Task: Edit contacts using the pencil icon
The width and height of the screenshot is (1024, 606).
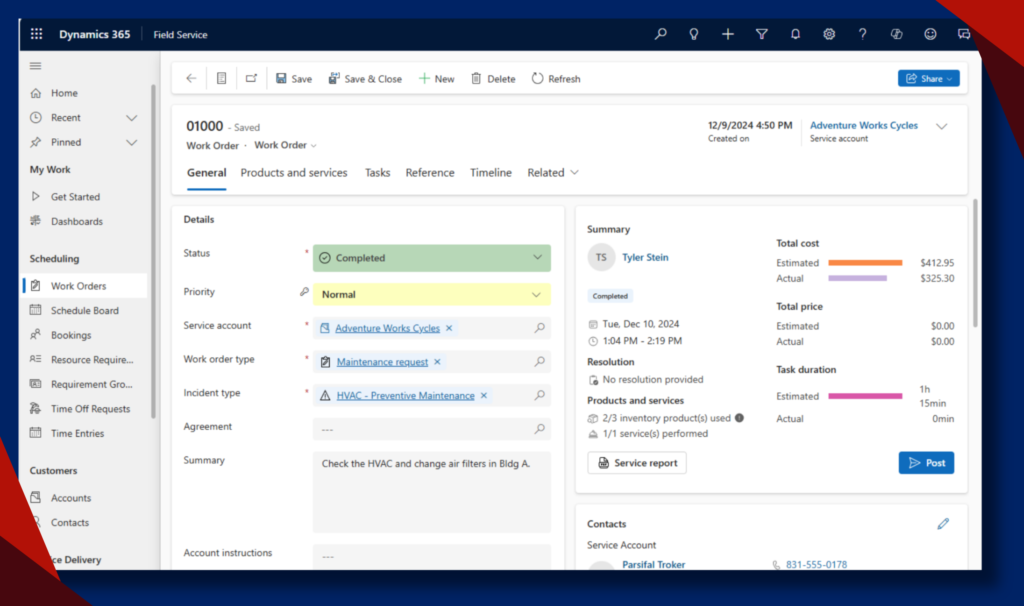Action: click(x=942, y=524)
